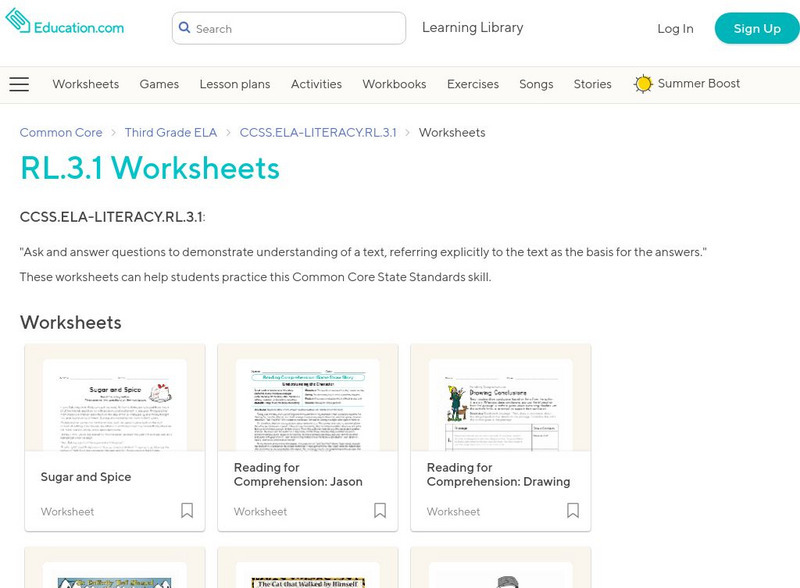
Task: Click the Worksheets section heading
Action: (70, 323)
